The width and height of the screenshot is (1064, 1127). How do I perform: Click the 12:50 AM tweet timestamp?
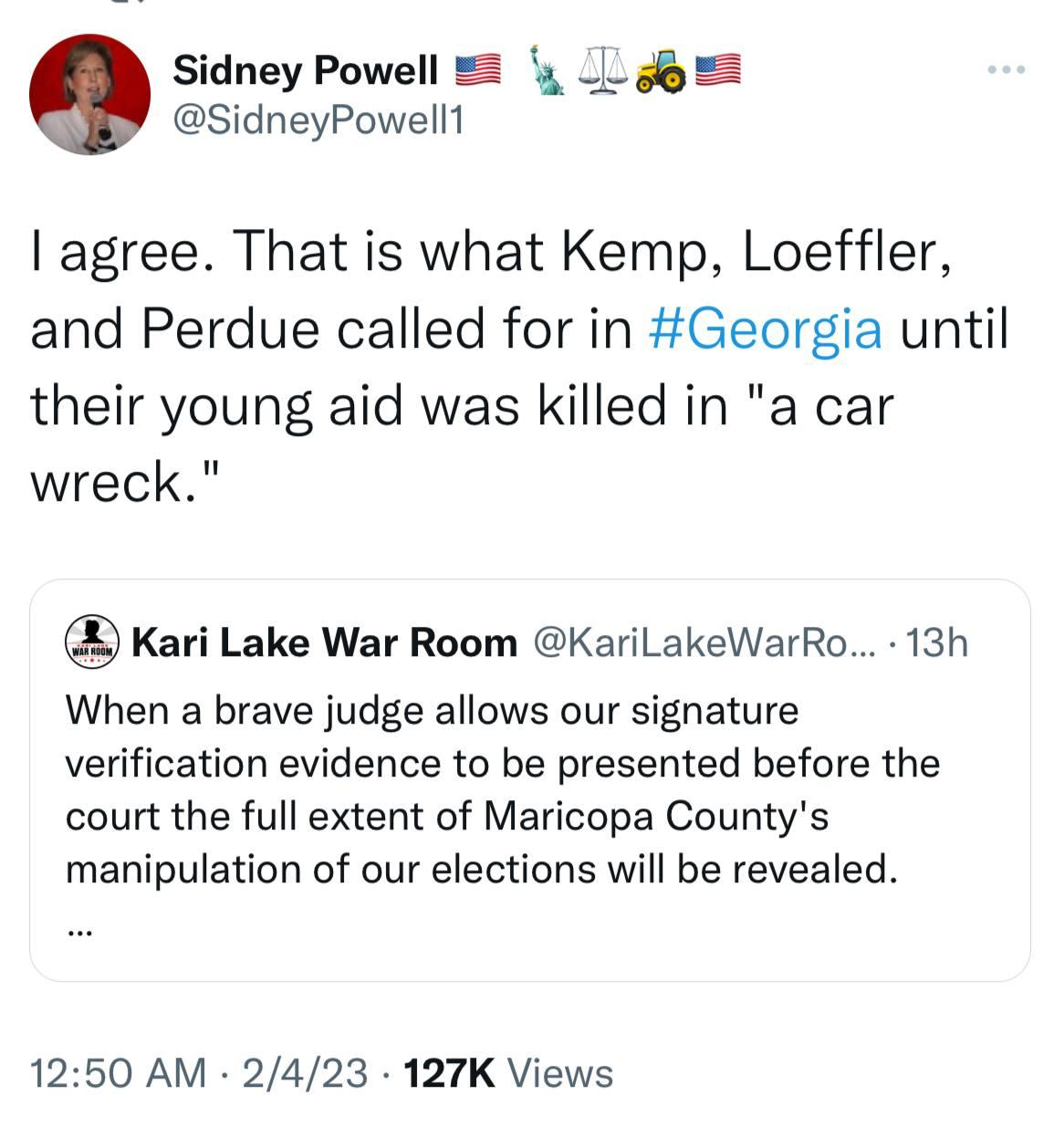(x=118, y=1073)
